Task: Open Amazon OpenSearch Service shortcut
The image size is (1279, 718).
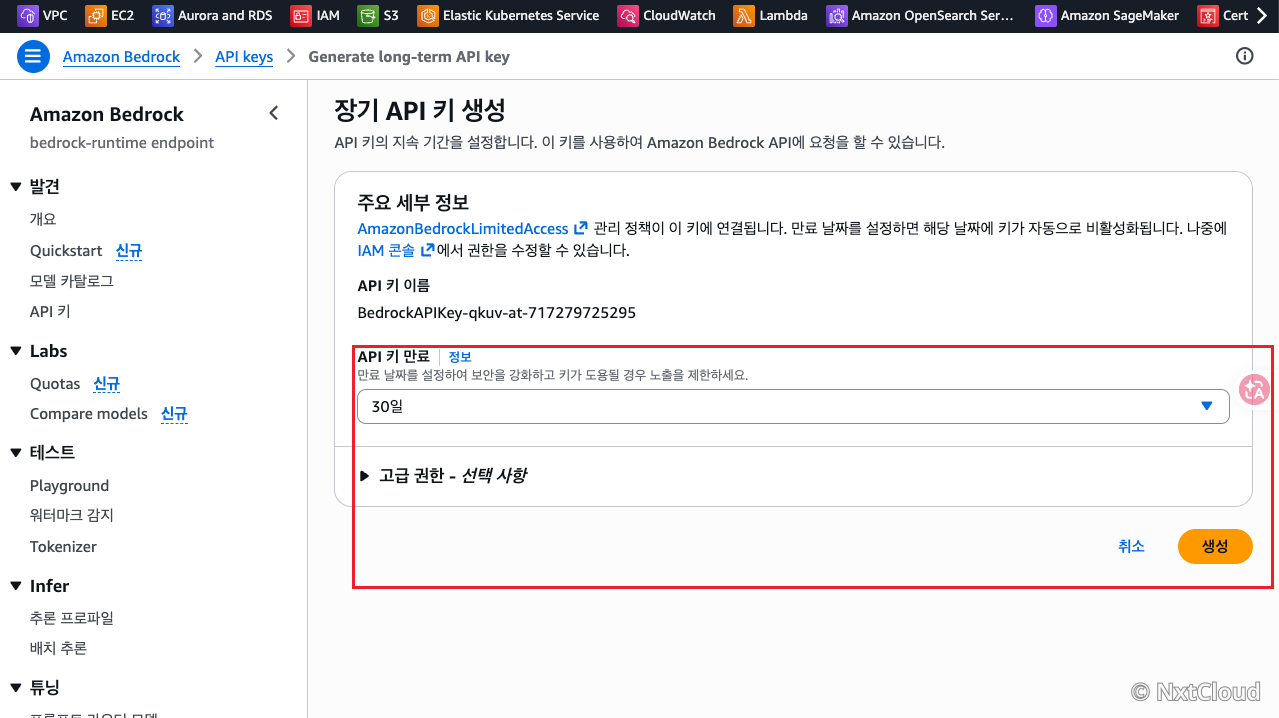Action: pyautogui.click(x=920, y=15)
